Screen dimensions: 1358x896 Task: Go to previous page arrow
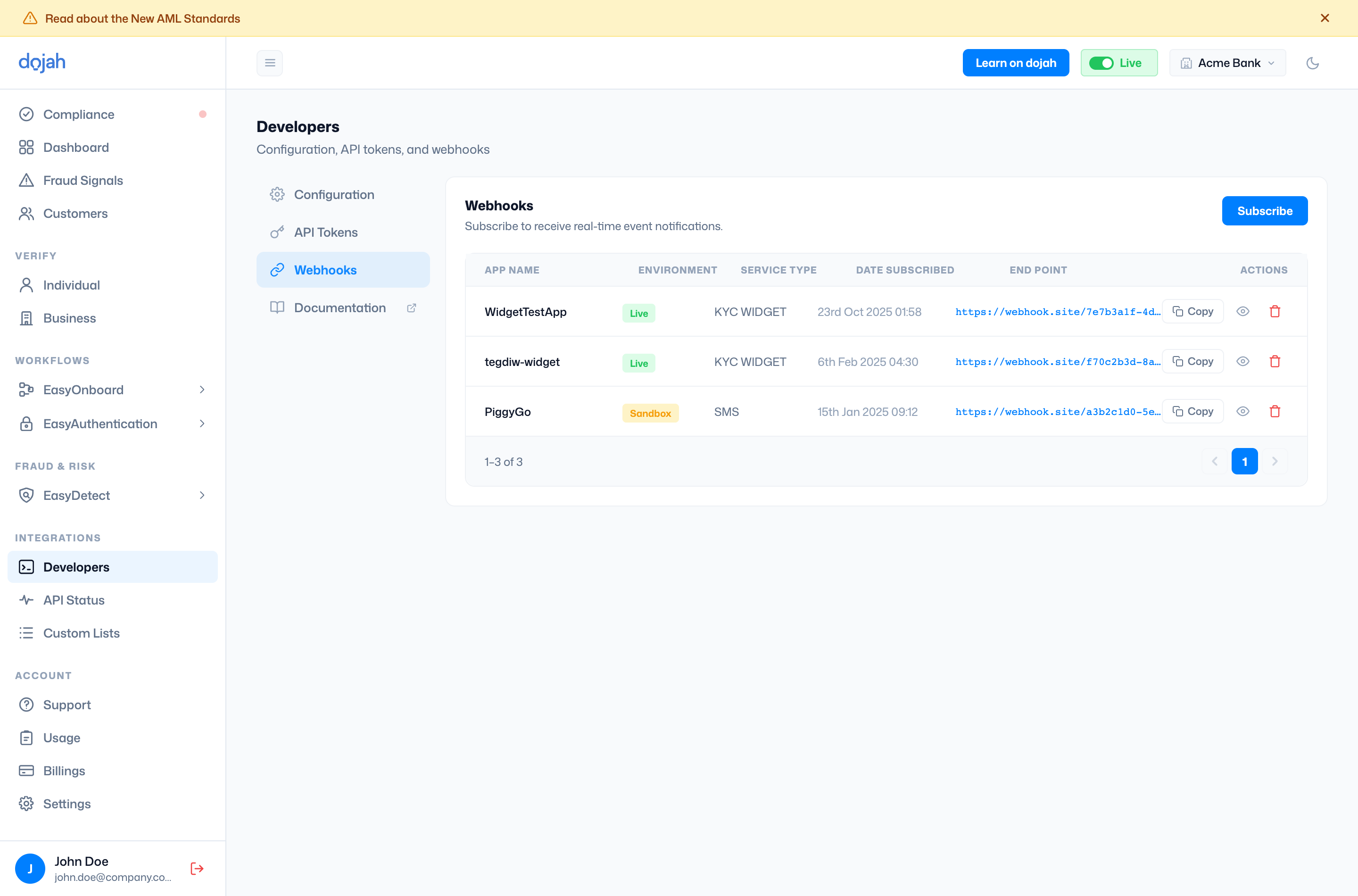click(x=1215, y=461)
